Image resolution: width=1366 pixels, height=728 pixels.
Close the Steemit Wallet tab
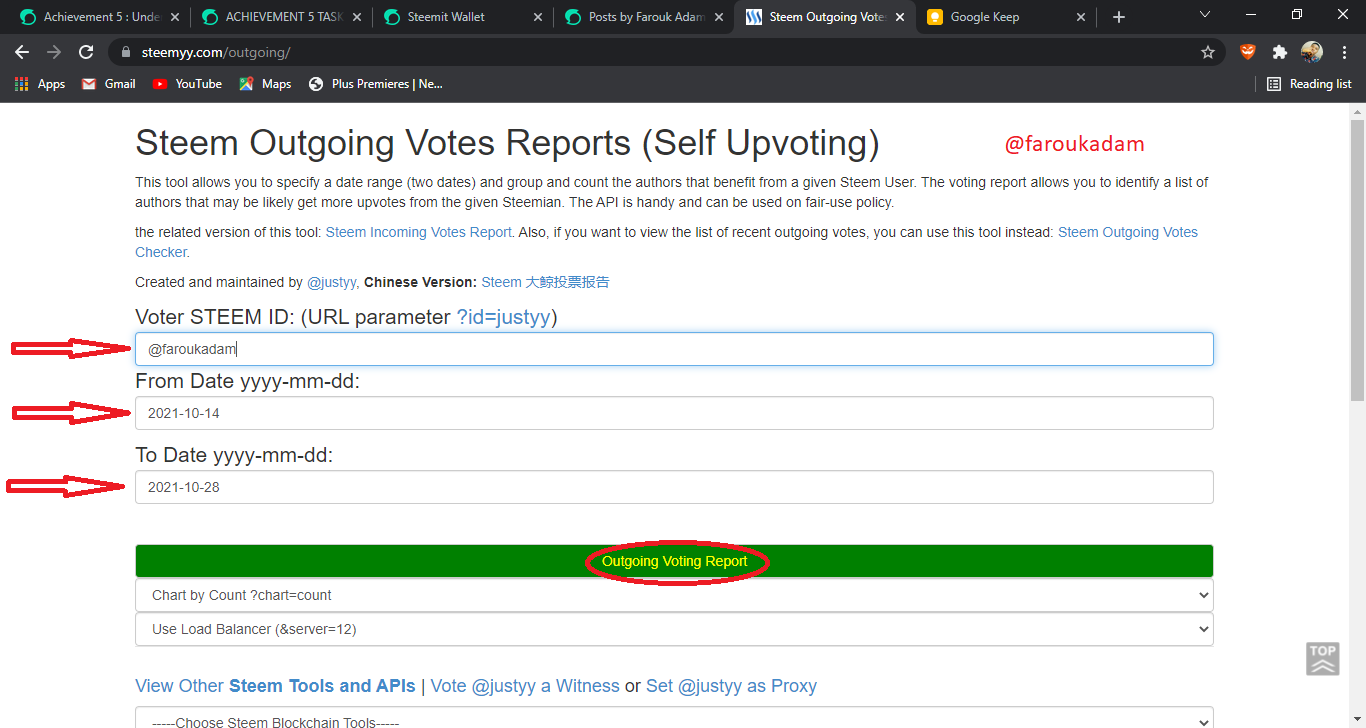tap(538, 17)
